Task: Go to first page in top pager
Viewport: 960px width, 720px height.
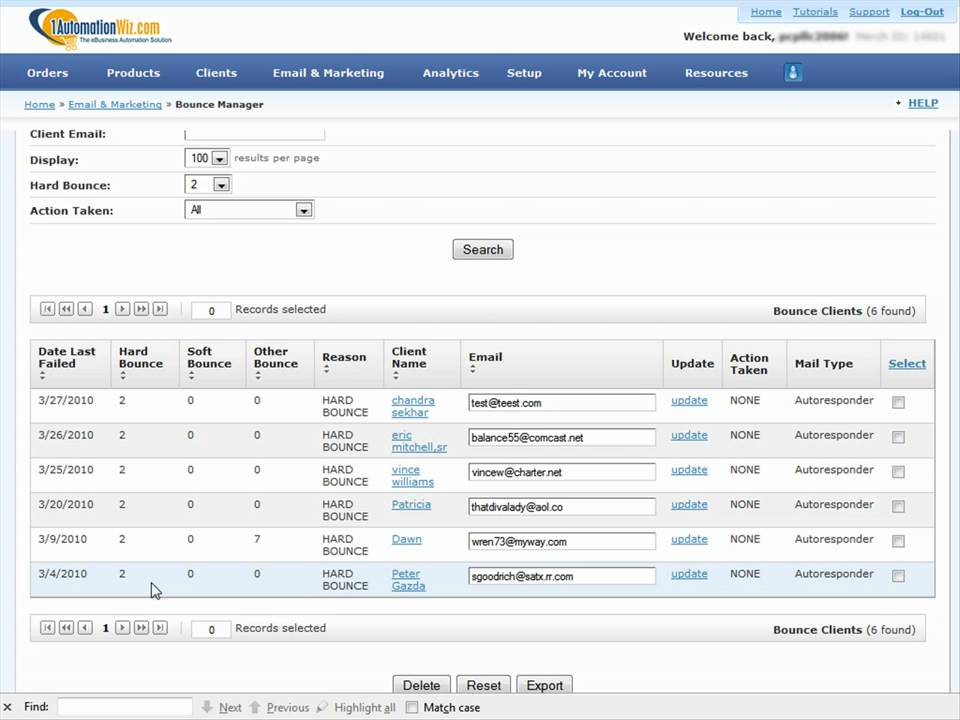Action: click(47, 309)
